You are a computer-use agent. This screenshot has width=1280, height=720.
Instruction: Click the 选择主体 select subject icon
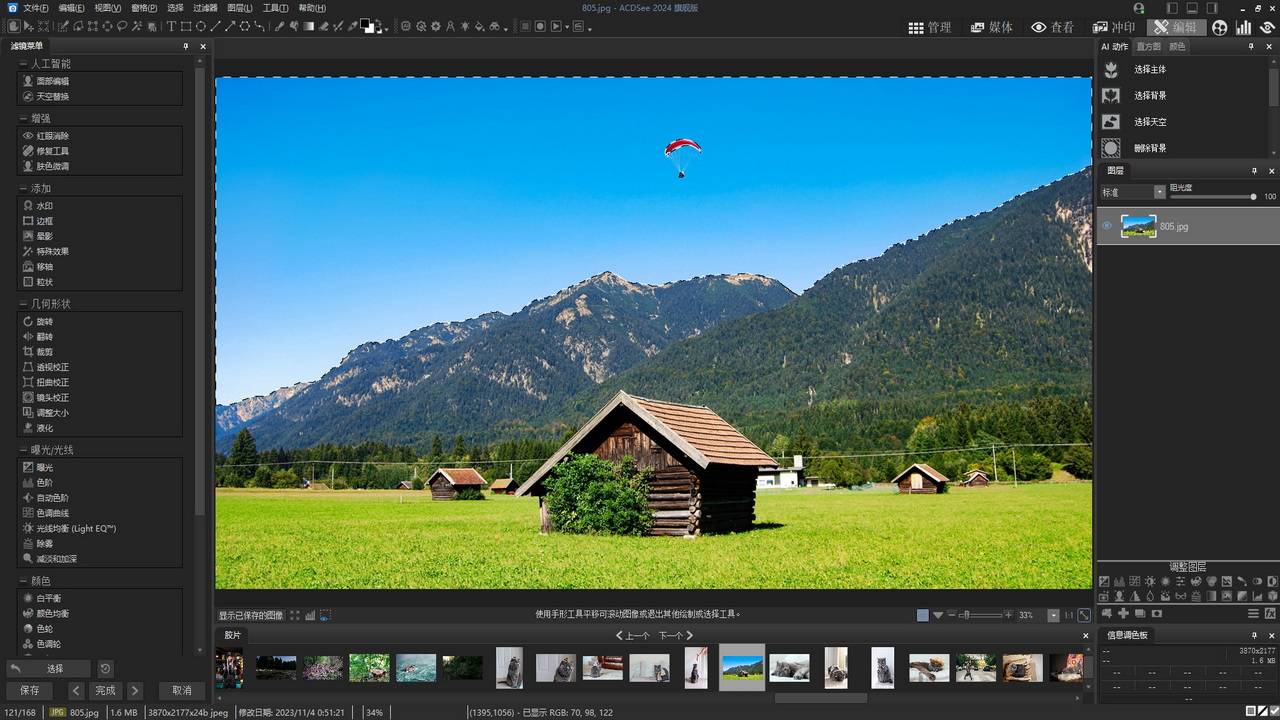pos(1110,70)
